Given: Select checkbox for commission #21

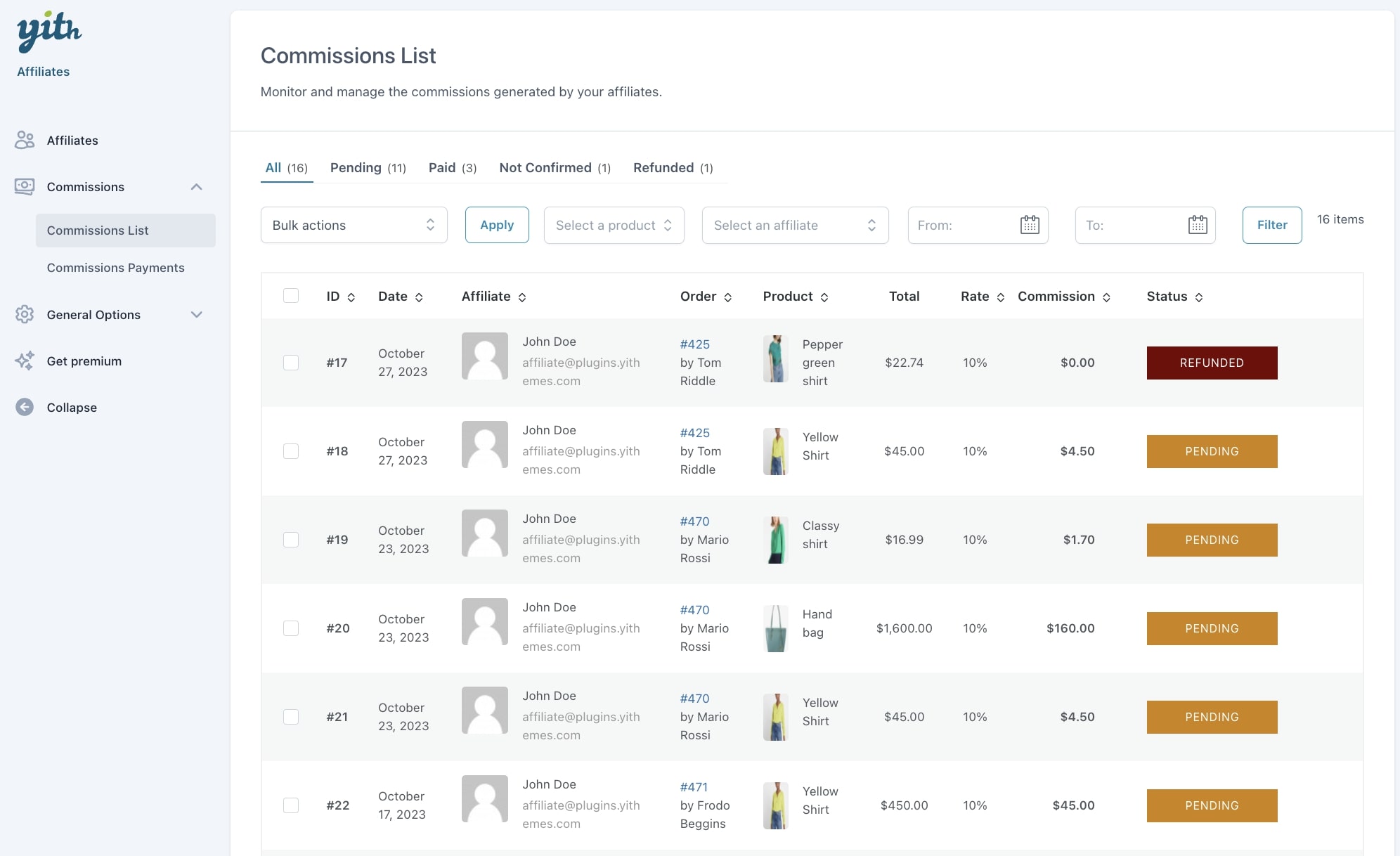Looking at the screenshot, I should point(291,717).
